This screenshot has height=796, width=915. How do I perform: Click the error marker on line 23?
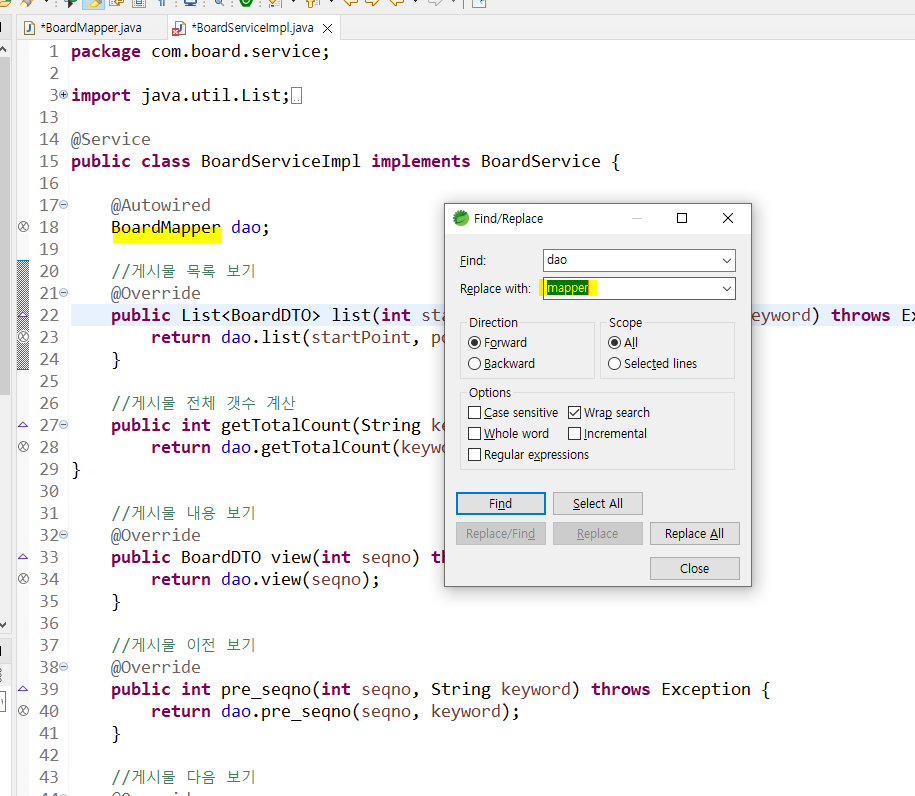pos(23,336)
